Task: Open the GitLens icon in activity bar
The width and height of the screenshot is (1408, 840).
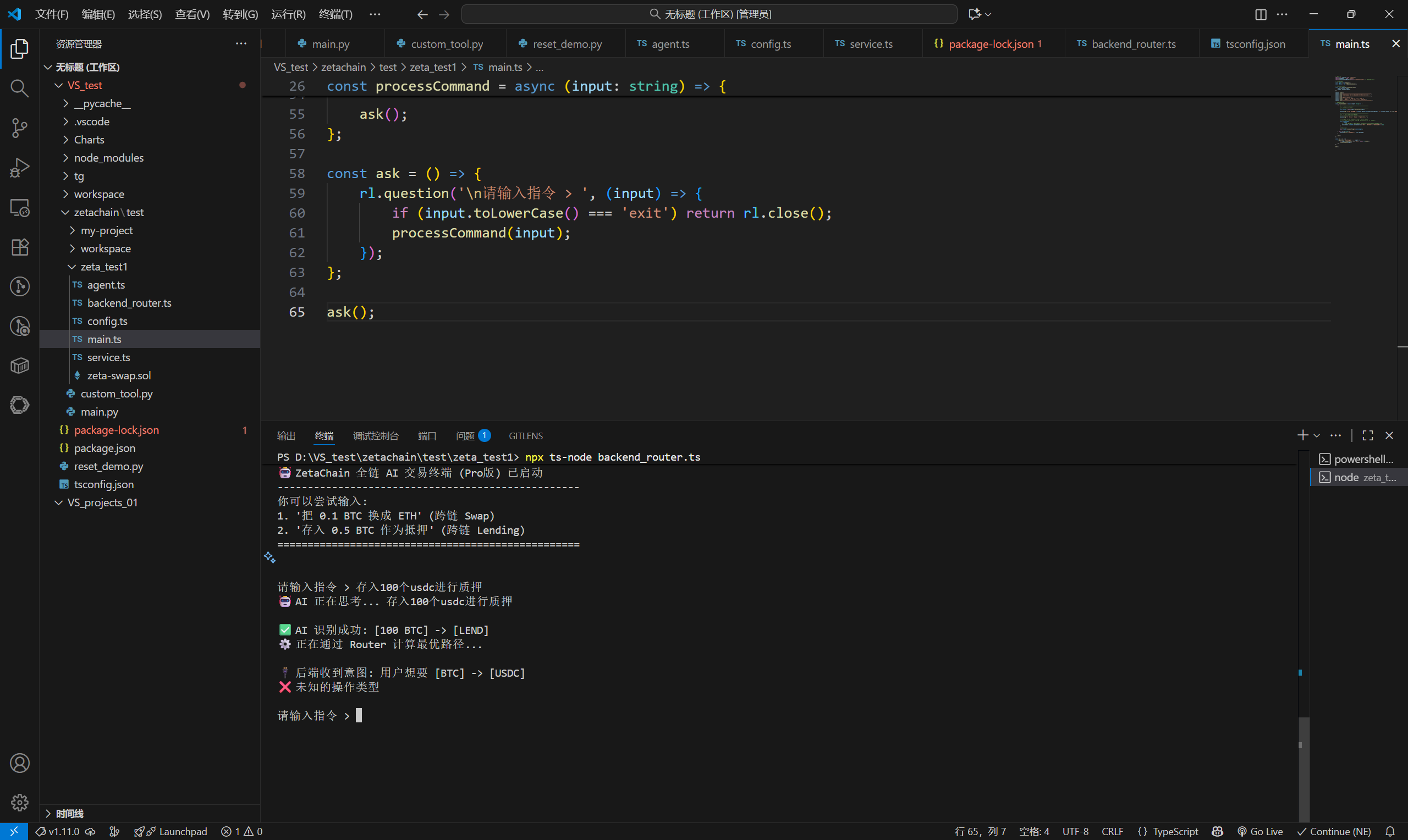Action: (x=19, y=286)
